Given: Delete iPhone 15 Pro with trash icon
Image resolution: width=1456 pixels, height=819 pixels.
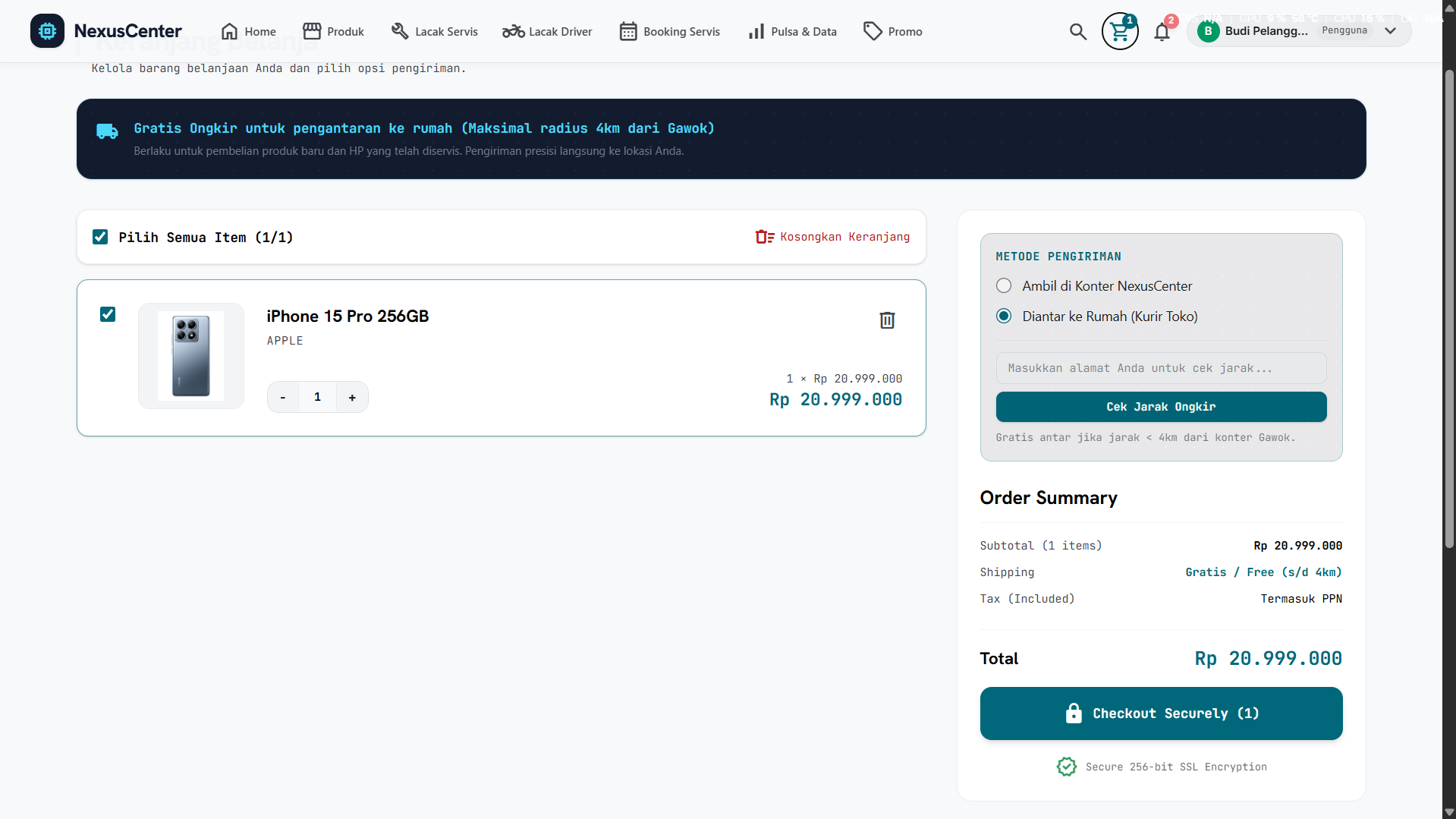Looking at the screenshot, I should point(887,320).
